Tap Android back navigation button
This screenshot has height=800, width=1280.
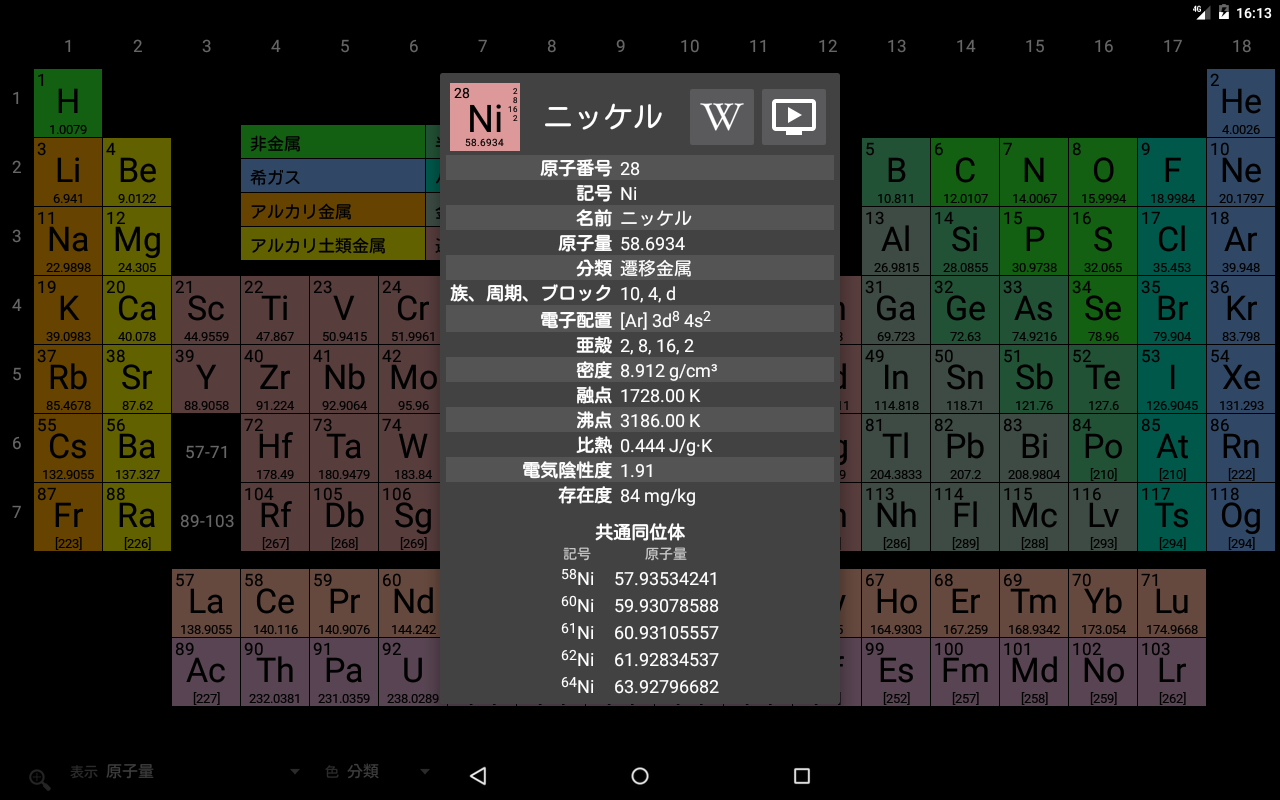[x=478, y=776]
